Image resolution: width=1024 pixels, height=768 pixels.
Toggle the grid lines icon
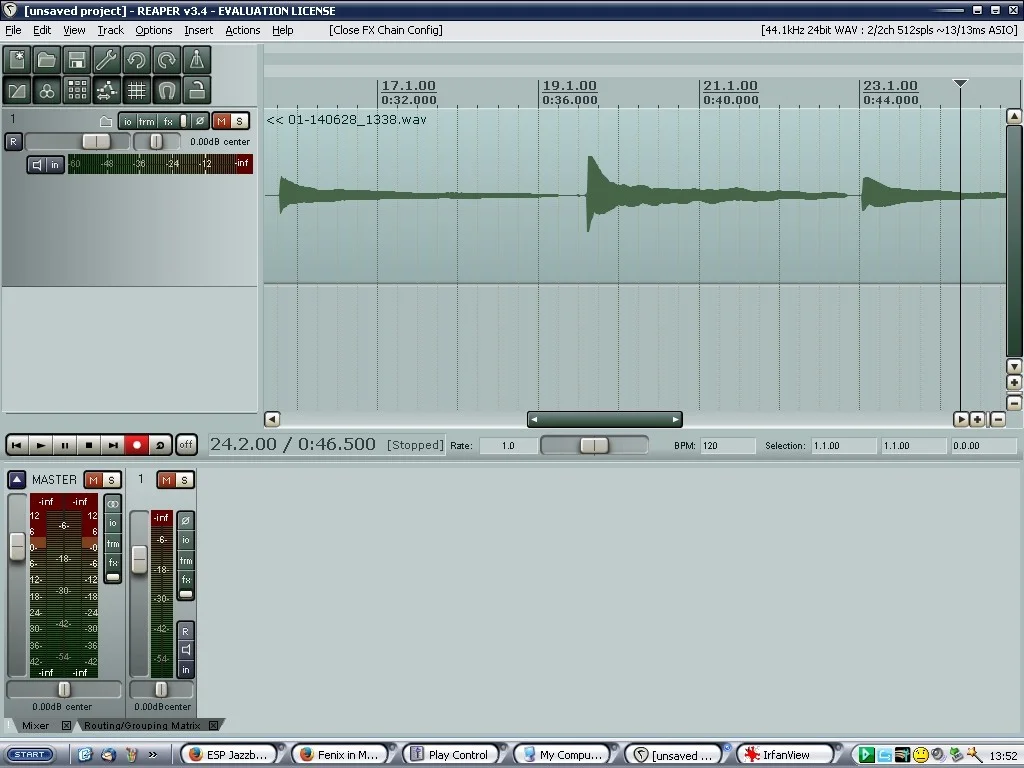[x=137, y=91]
